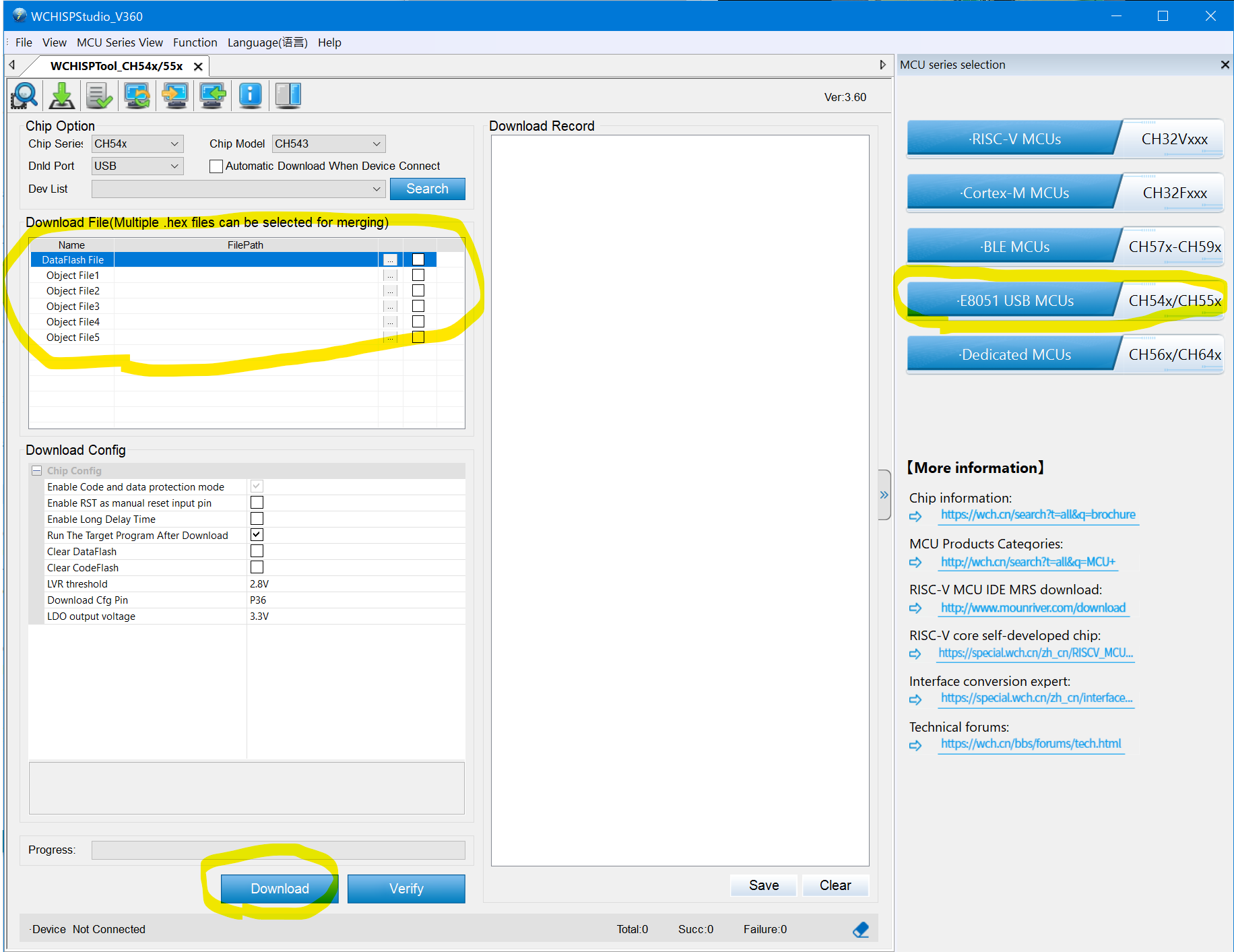Open the blue info icon
The height and width of the screenshot is (952, 1234).
250,96
